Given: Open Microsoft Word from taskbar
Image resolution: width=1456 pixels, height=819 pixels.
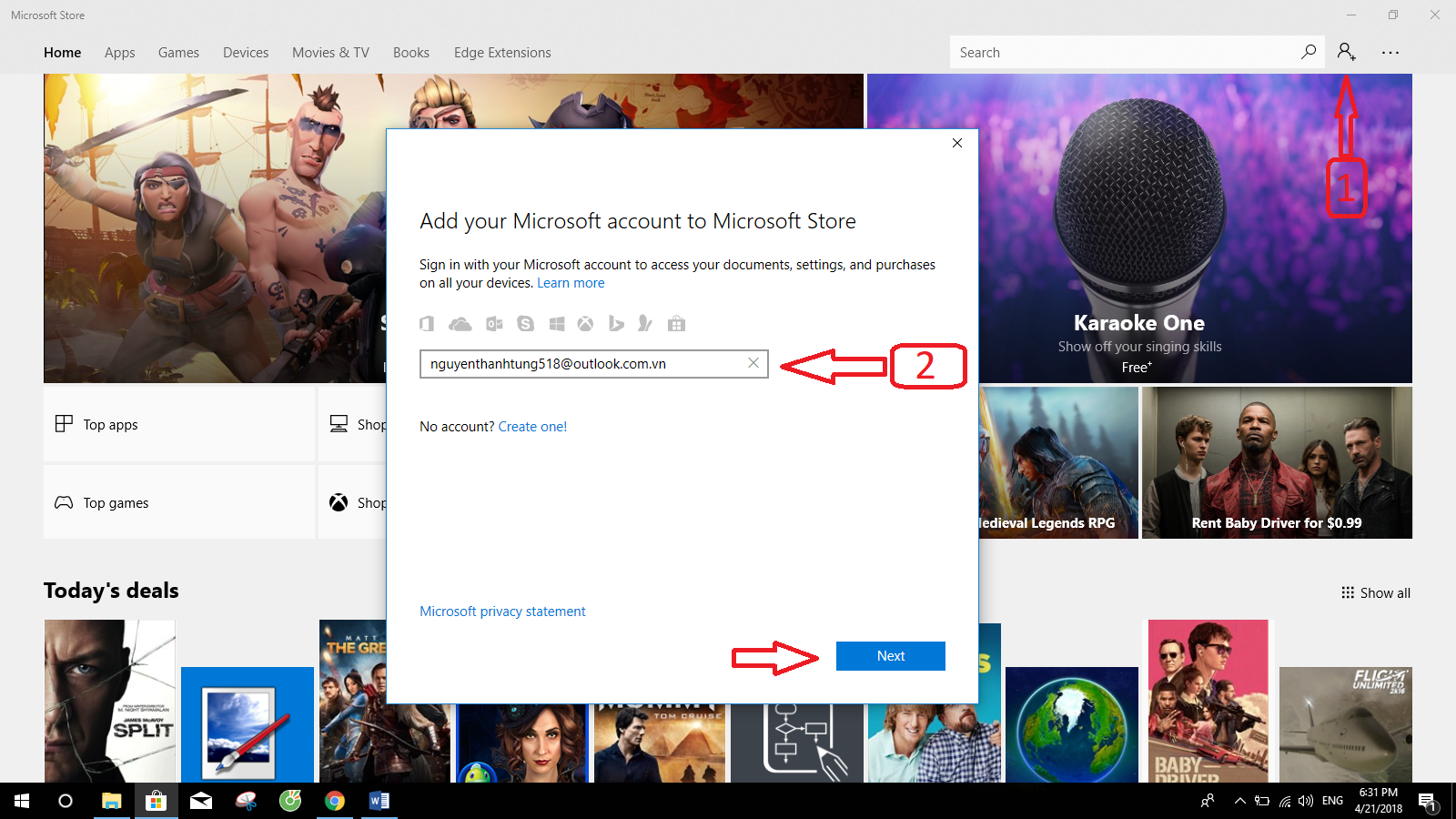Looking at the screenshot, I should [379, 801].
